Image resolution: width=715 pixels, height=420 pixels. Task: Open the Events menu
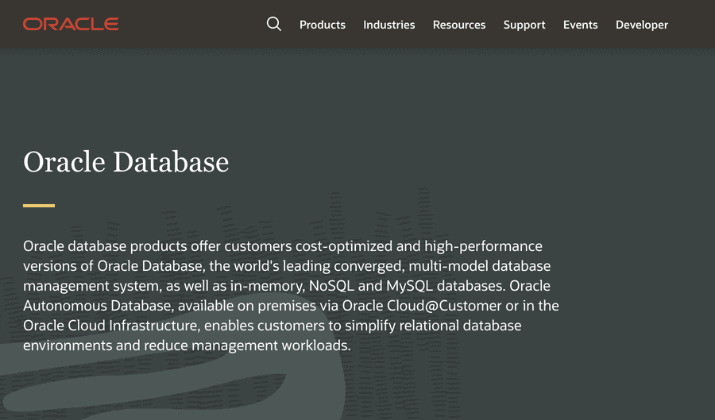[580, 25]
